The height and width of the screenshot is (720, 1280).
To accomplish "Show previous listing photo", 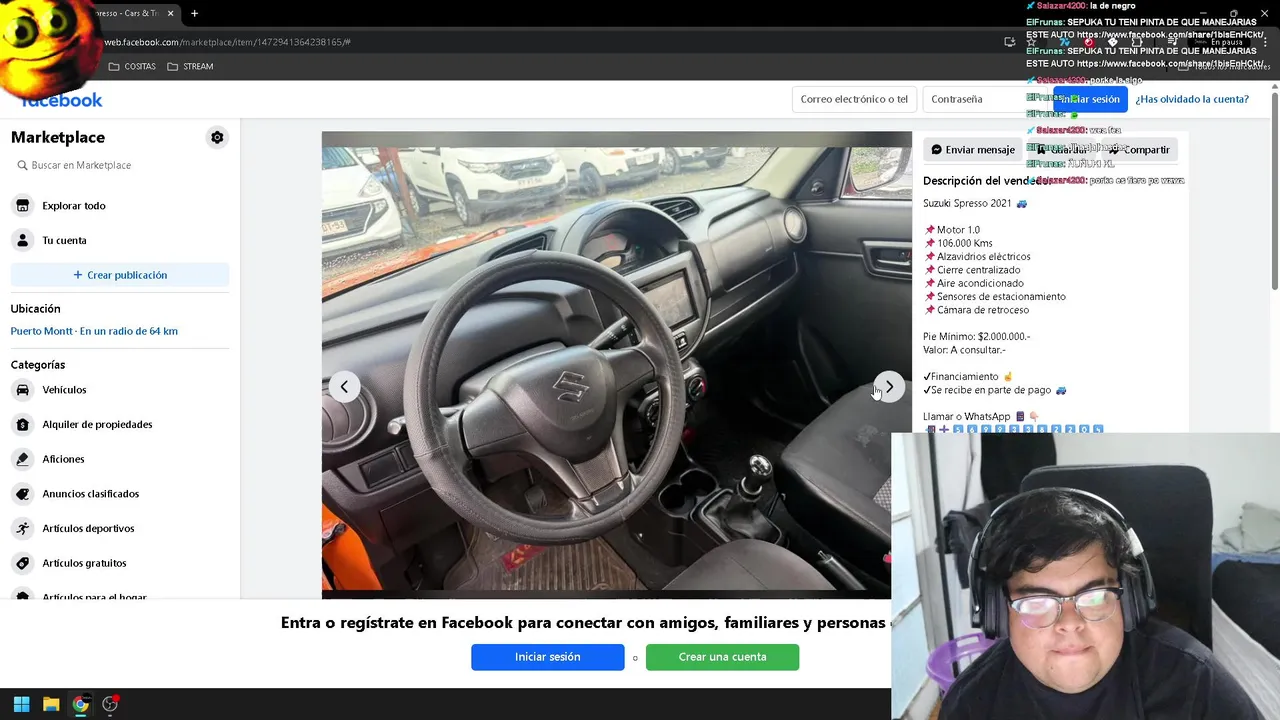I will tap(344, 387).
